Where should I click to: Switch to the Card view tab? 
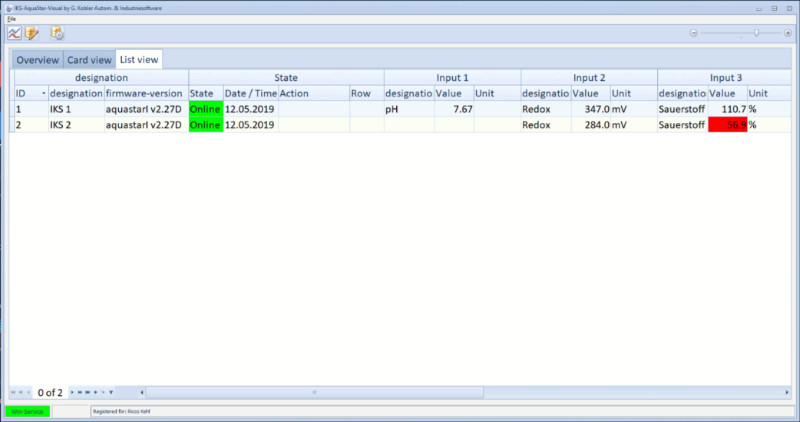[x=89, y=60]
